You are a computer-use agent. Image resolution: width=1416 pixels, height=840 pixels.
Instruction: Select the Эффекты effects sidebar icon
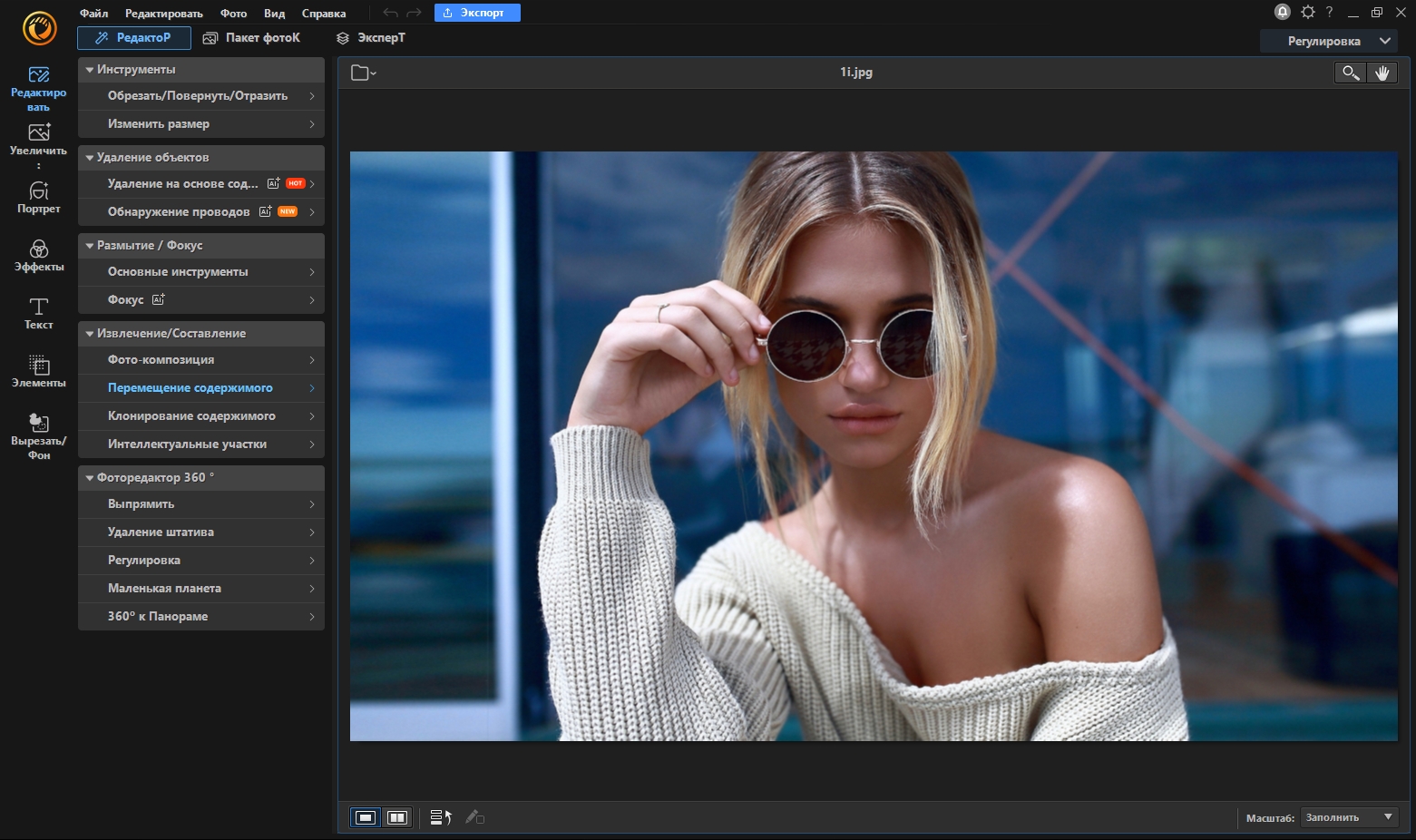point(38,255)
